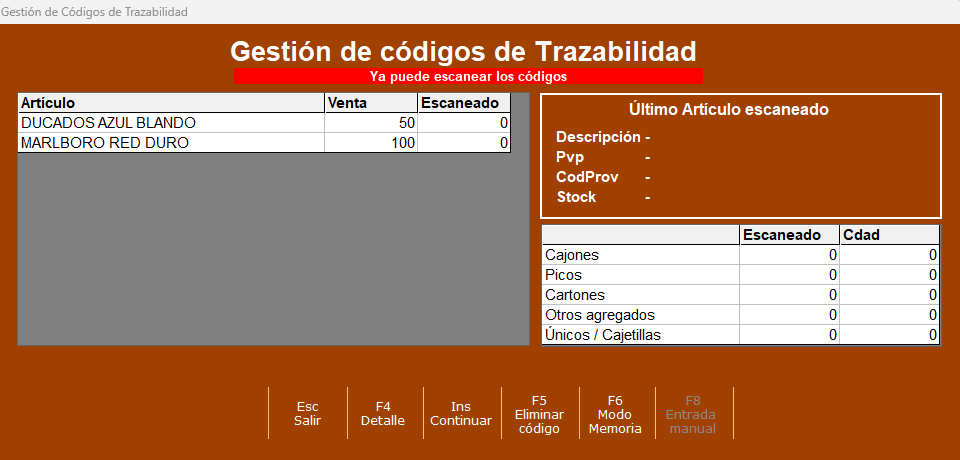960x460 pixels.
Task: Click Venta value 50 for Ducados
Action: click(x=371, y=123)
